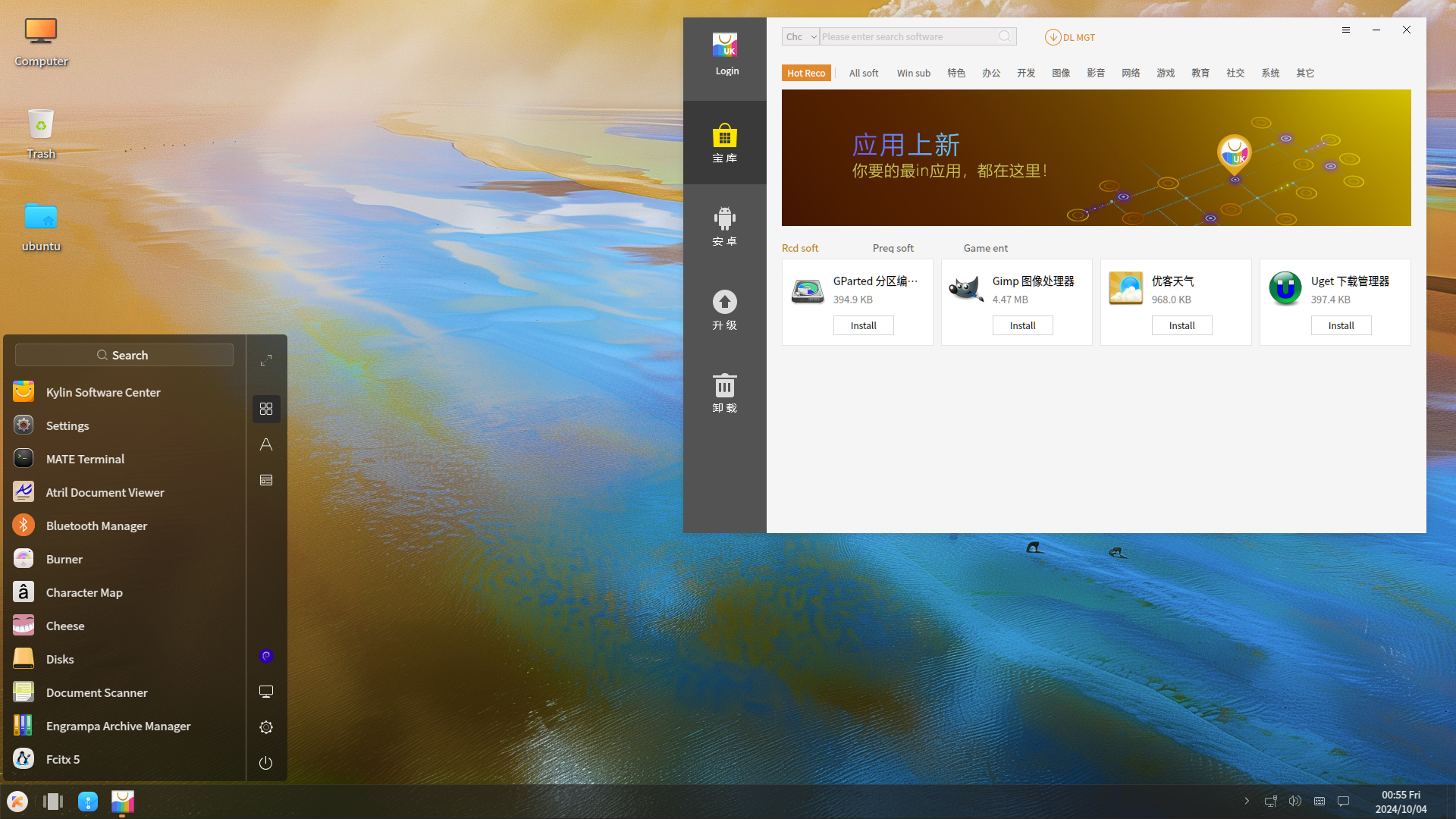Click the Uget download manager icon

coord(1285,290)
